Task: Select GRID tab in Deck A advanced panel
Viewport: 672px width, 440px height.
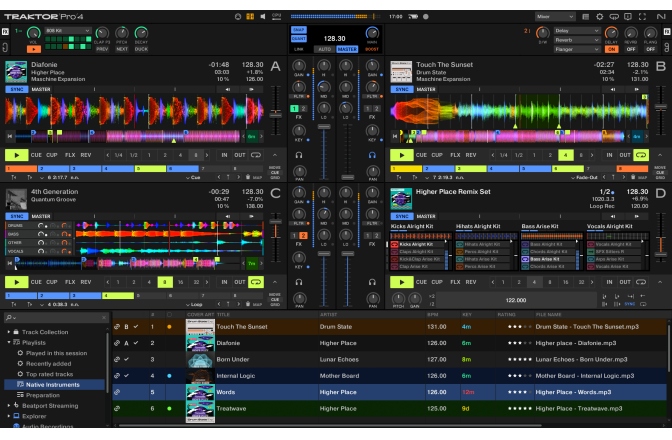Action: point(275,177)
